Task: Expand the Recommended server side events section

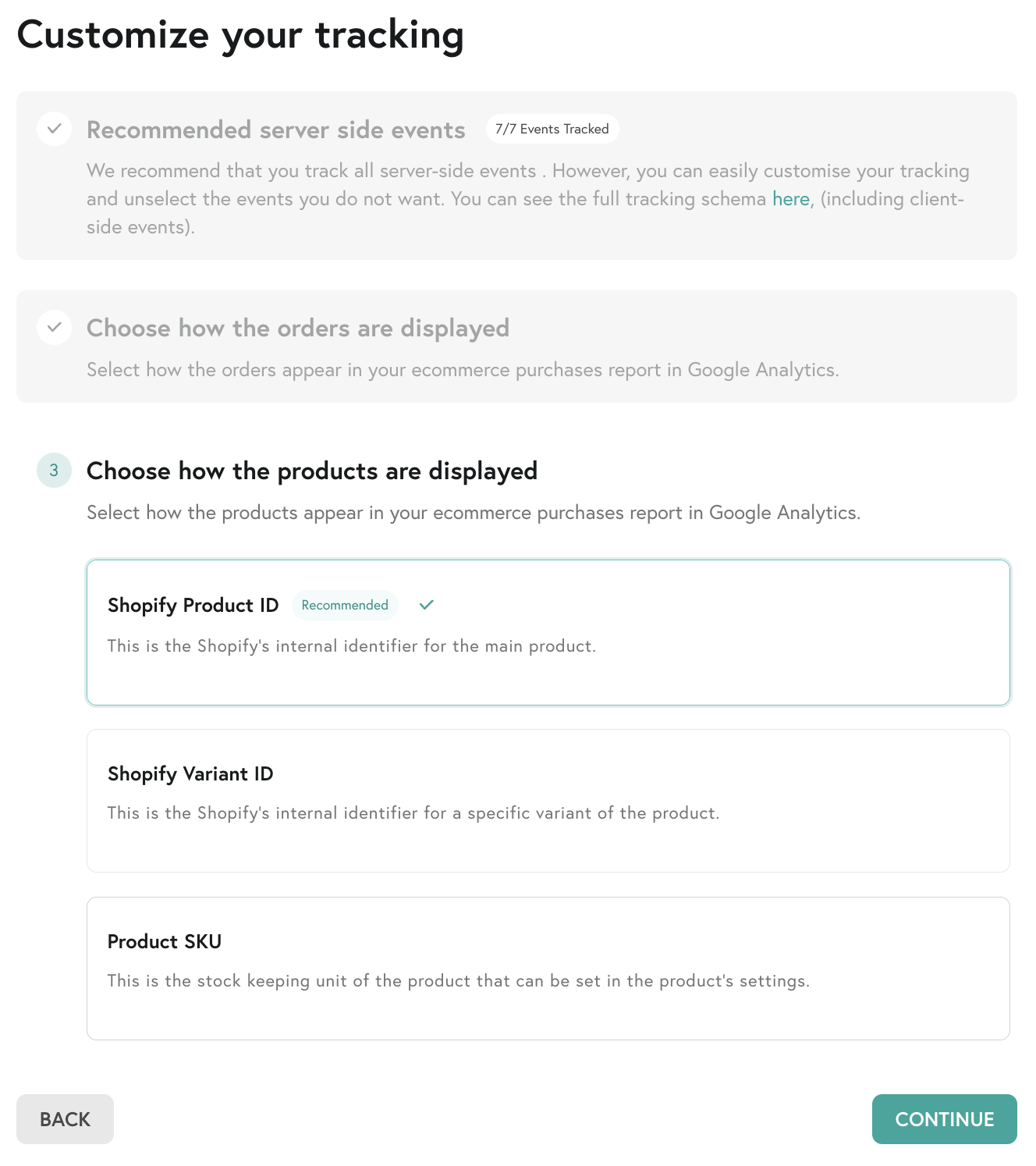Action: coord(275,130)
